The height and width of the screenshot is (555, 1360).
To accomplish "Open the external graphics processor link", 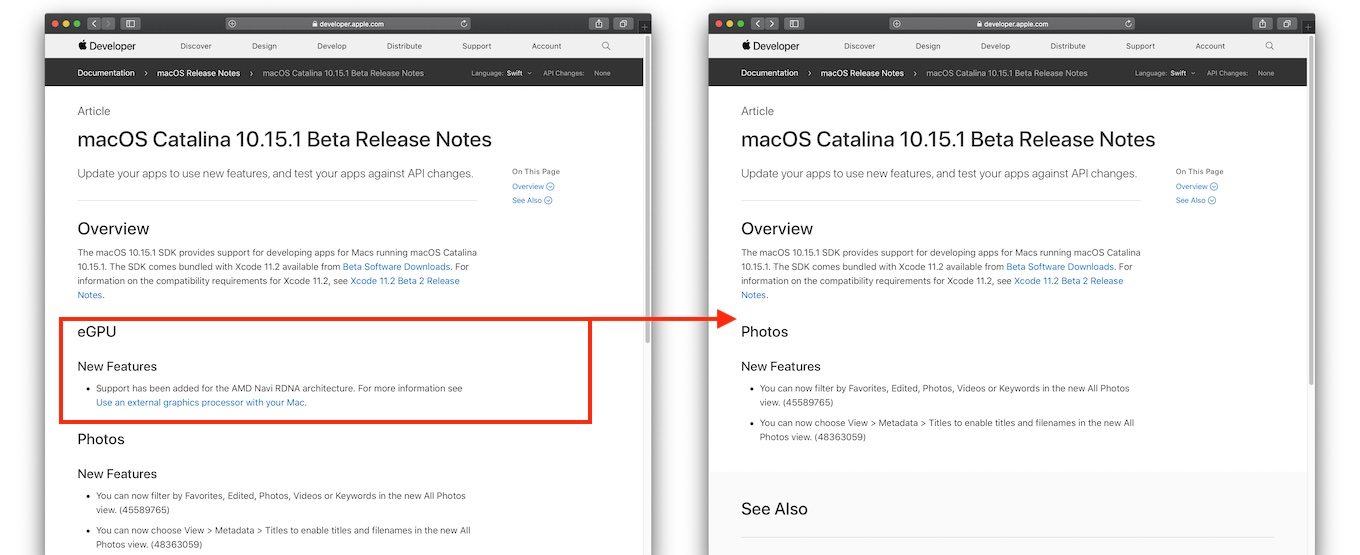I will pyautogui.click(x=201, y=402).
